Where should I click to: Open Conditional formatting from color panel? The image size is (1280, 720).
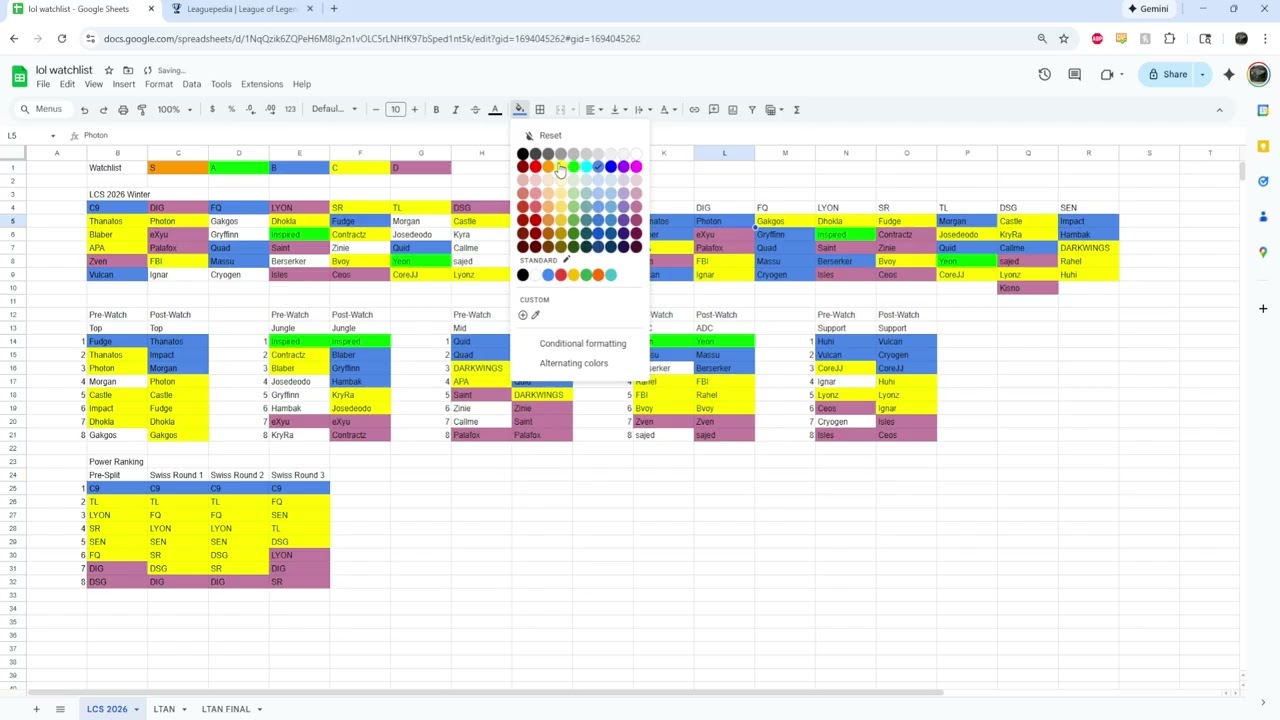click(x=583, y=344)
